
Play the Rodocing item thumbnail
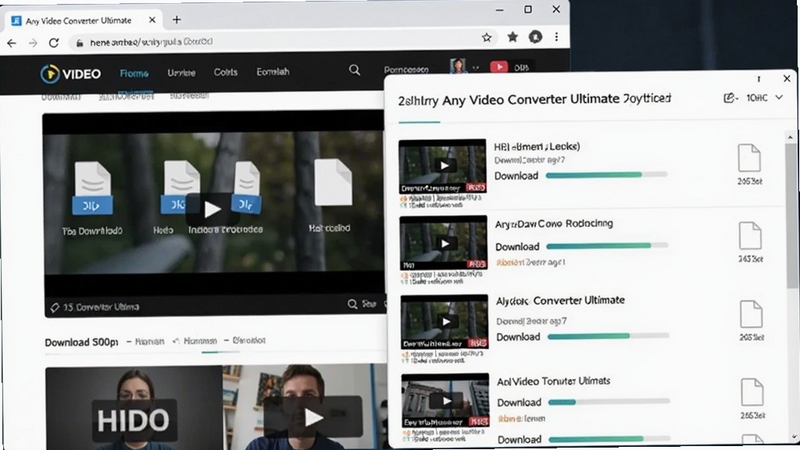coord(443,243)
